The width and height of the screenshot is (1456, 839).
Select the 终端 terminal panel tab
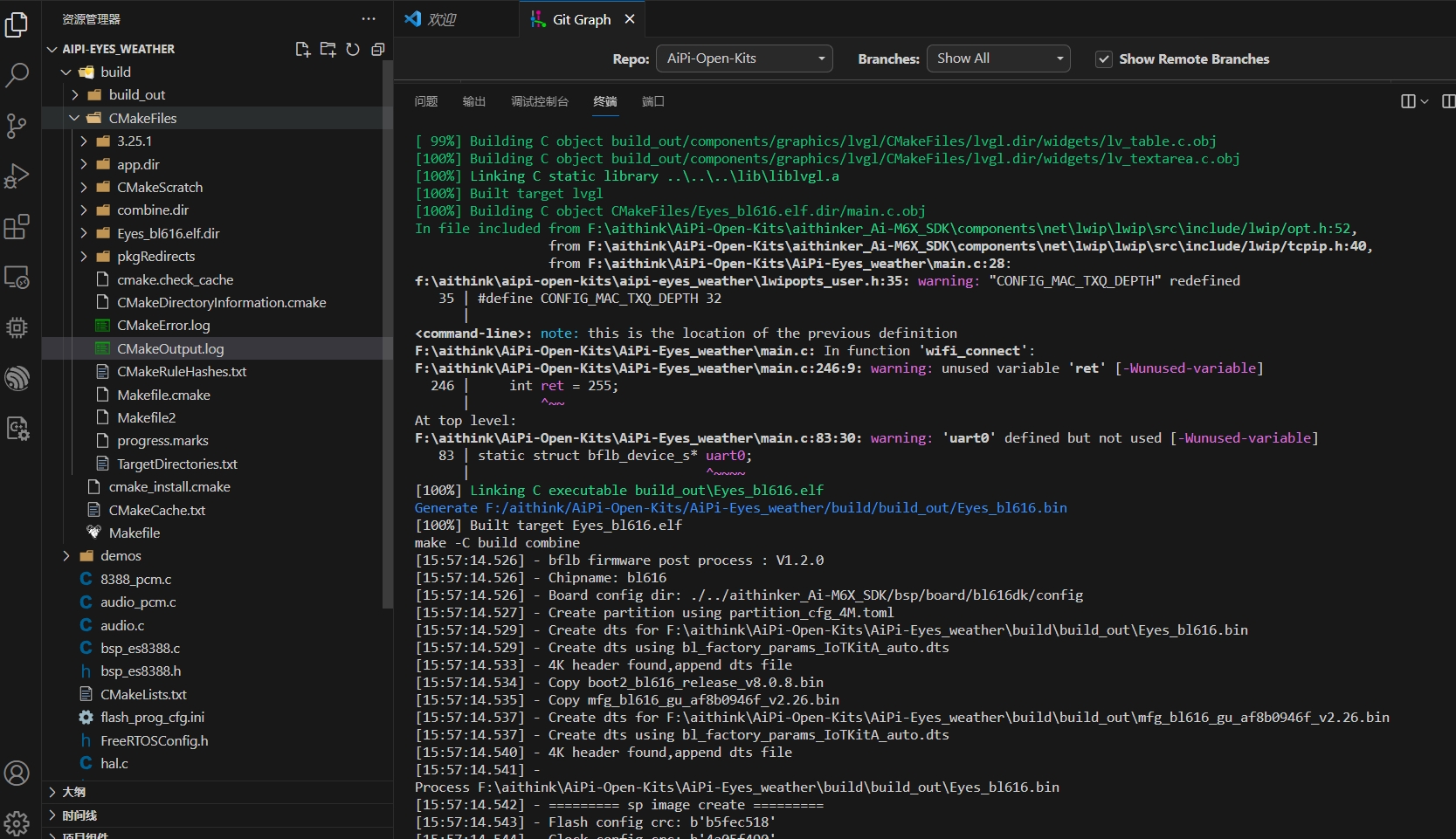click(x=605, y=101)
